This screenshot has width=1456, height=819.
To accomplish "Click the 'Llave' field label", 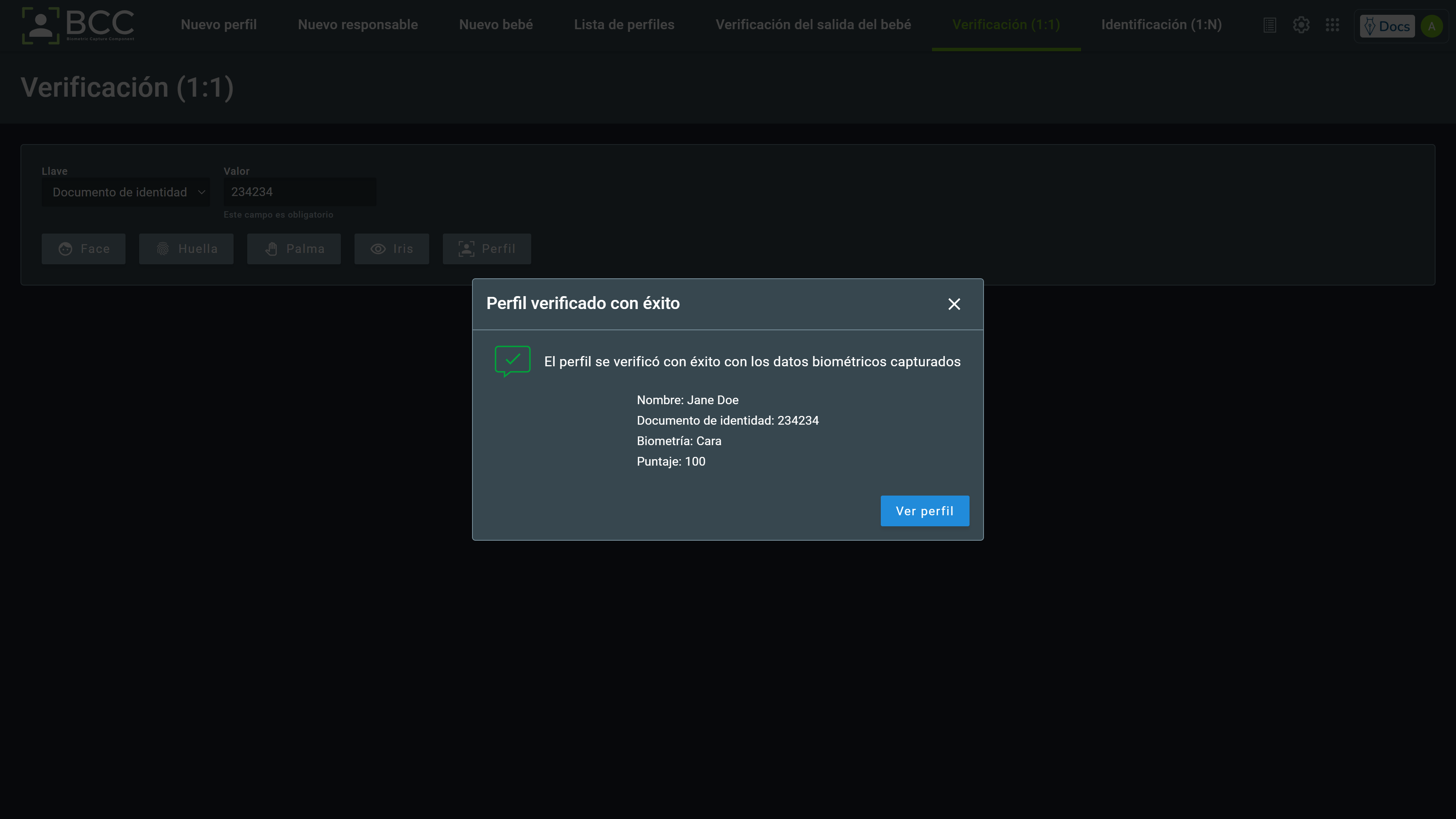I will point(54,171).
